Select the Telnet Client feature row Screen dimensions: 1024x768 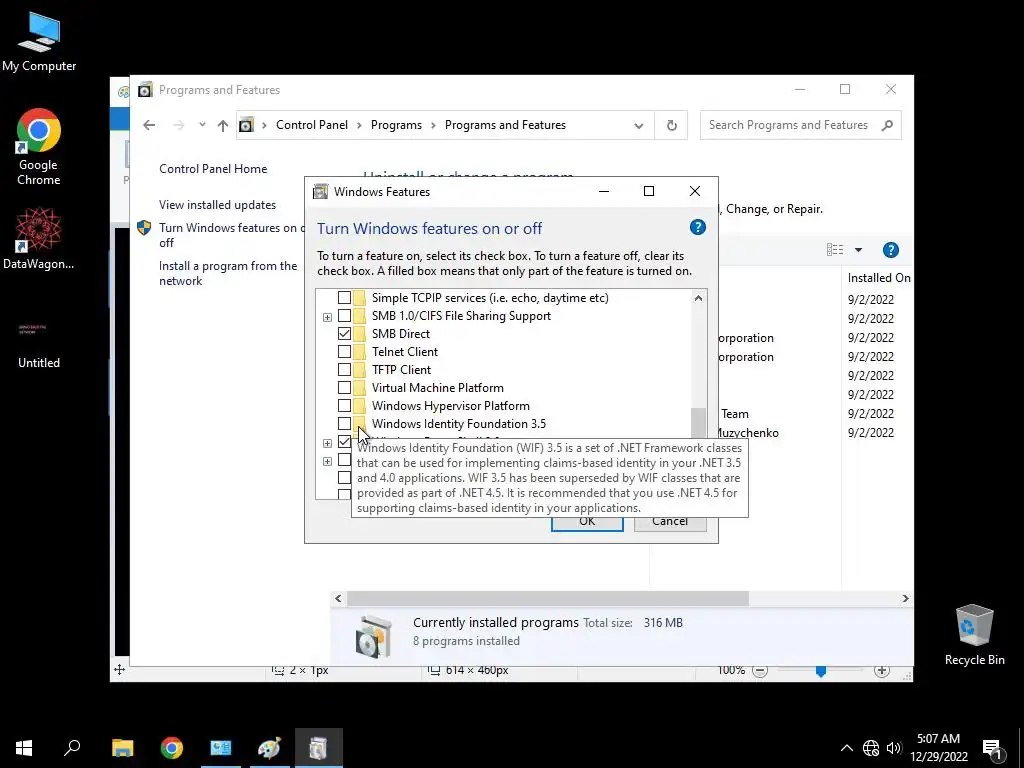pyautogui.click(x=405, y=352)
